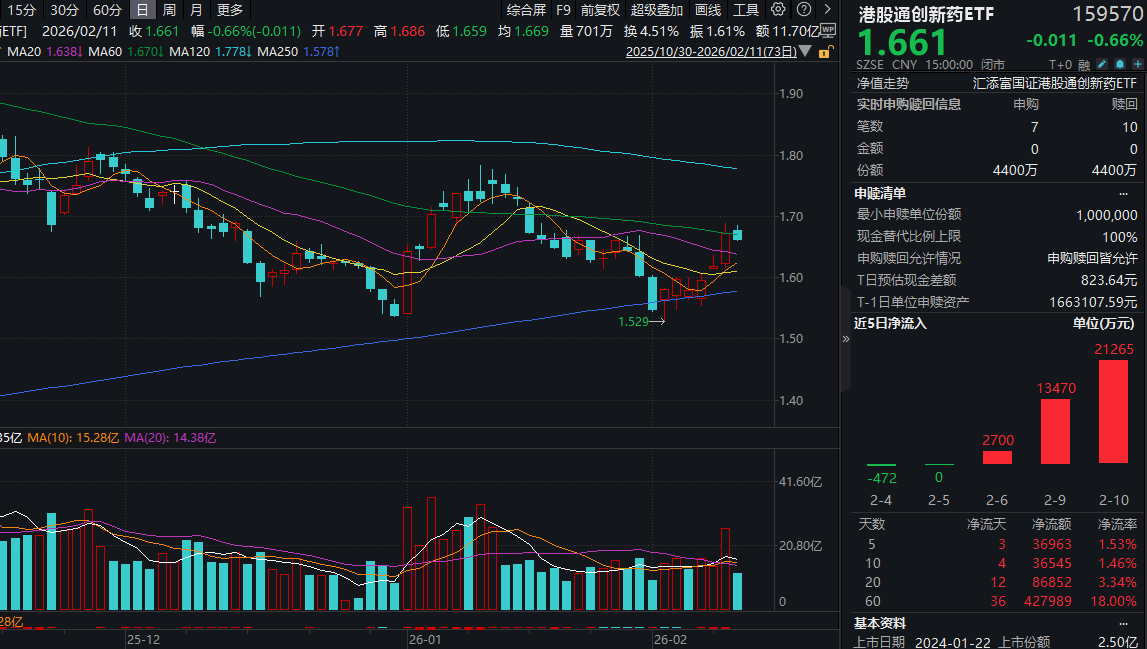
Task: Click the 画线 drawing tool button
Action: click(707, 10)
